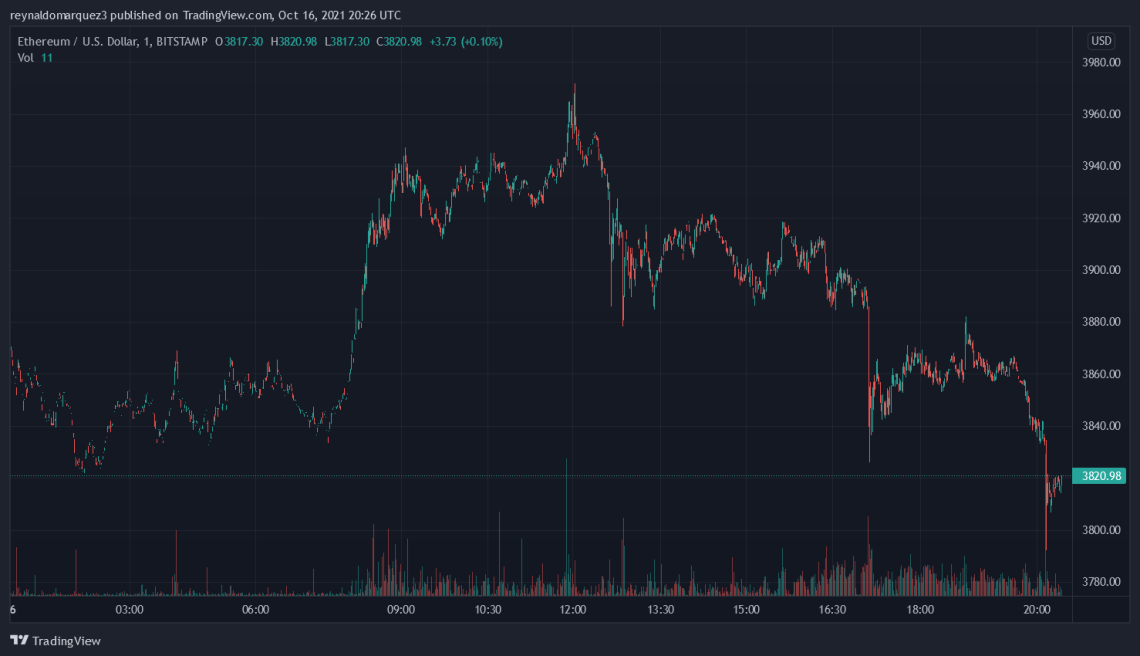
Task: Click the +3.73 (+0.10%) change value
Action: 465,41
